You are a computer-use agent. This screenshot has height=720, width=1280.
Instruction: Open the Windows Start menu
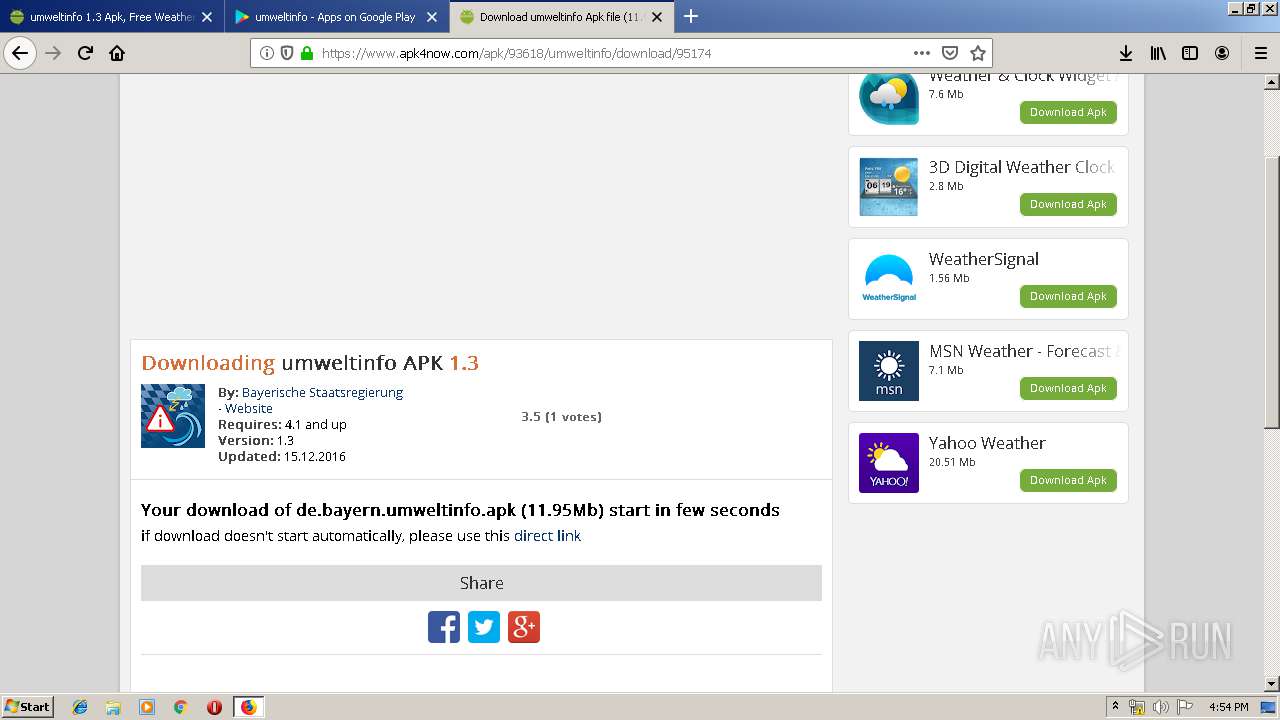point(27,706)
